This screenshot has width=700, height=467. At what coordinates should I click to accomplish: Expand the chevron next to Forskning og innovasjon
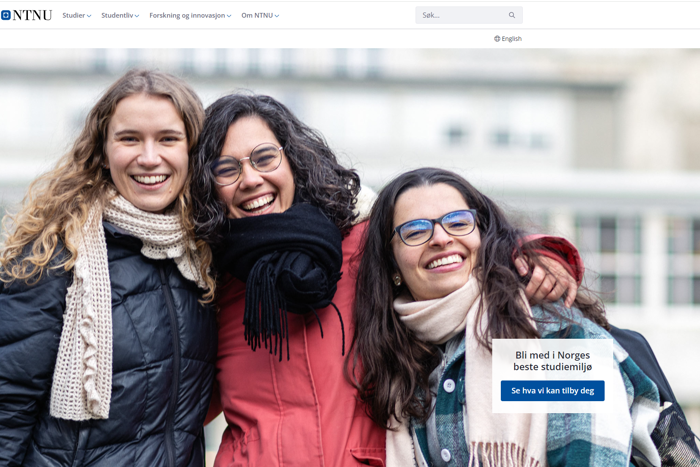(229, 16)
